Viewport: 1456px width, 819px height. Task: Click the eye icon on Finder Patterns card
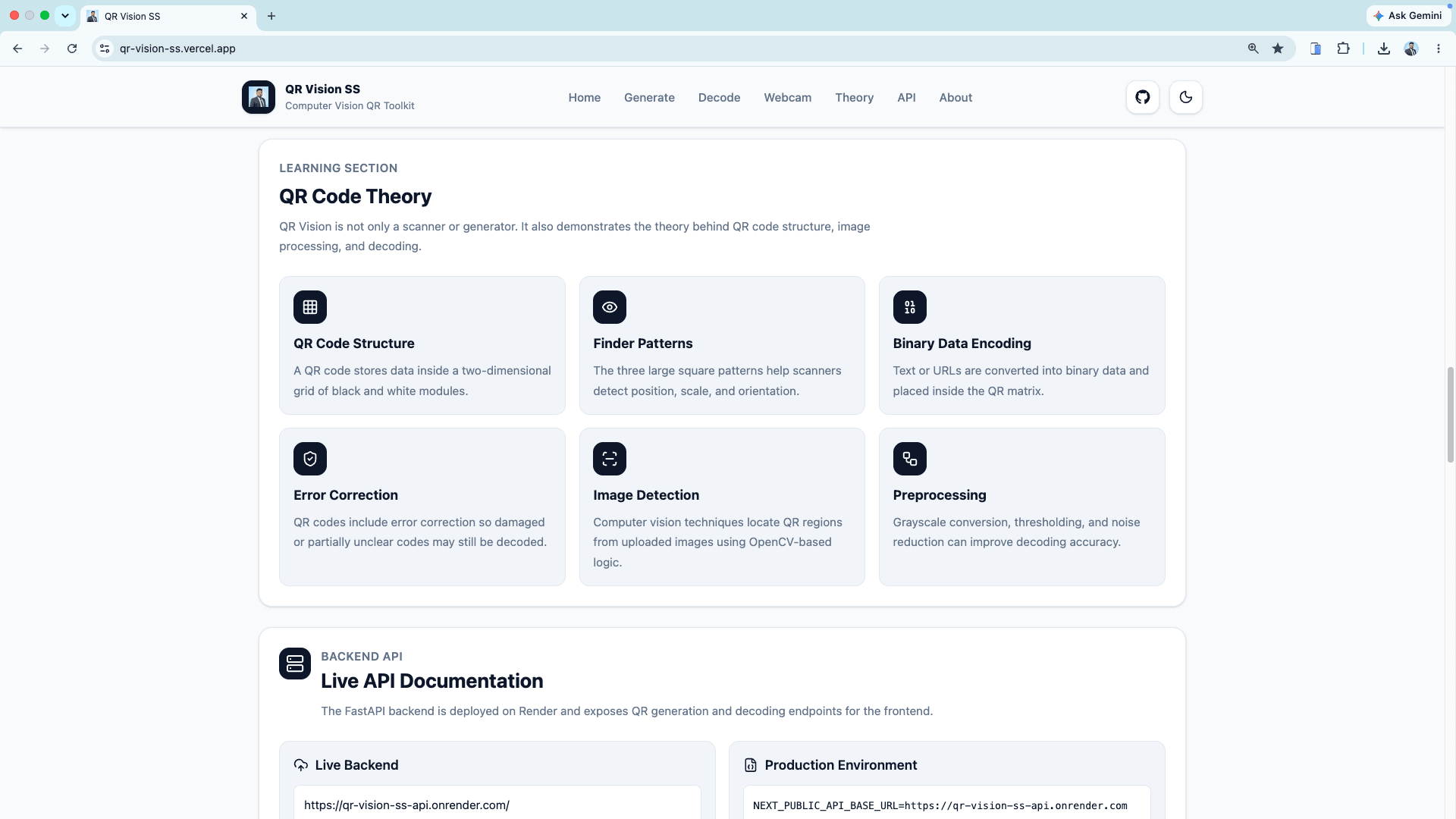(x=610, y=307)
